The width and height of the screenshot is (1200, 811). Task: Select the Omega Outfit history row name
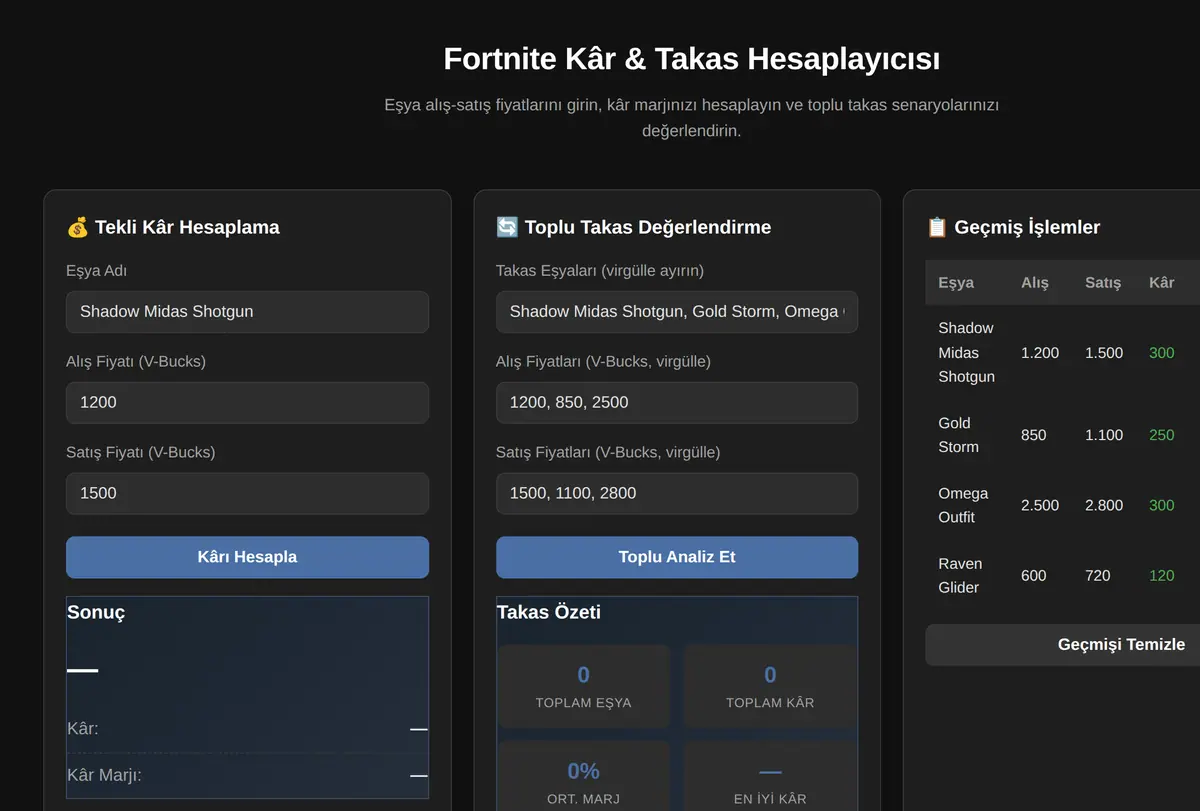963,505
